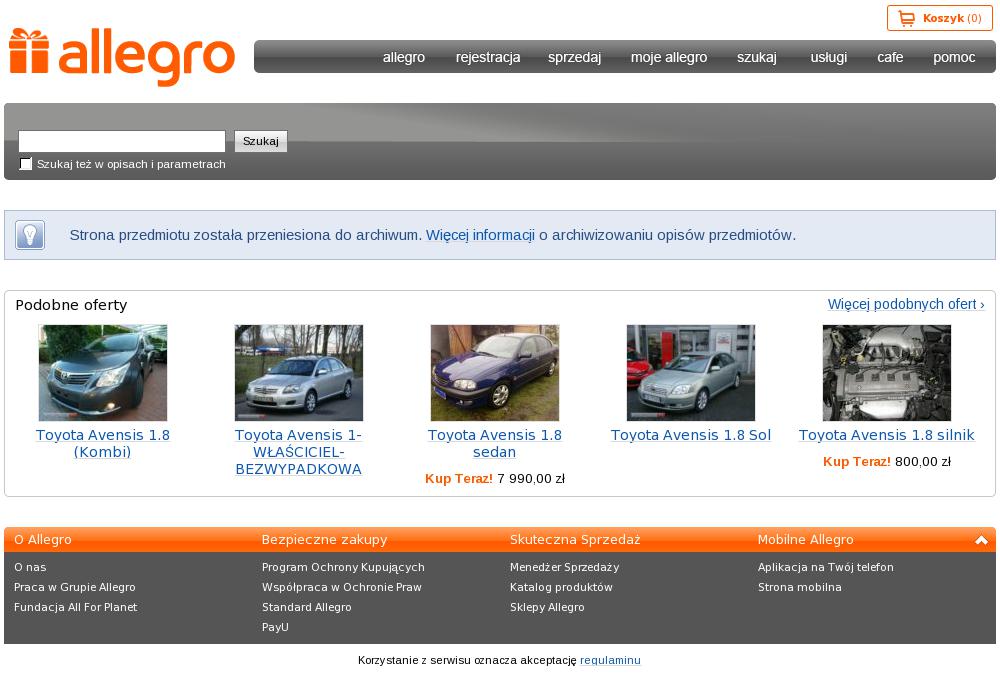Viewport: 1000px width, 680px height.
Task: Open Więcej podobnych ofert link
Action: [x=906, y=304]
